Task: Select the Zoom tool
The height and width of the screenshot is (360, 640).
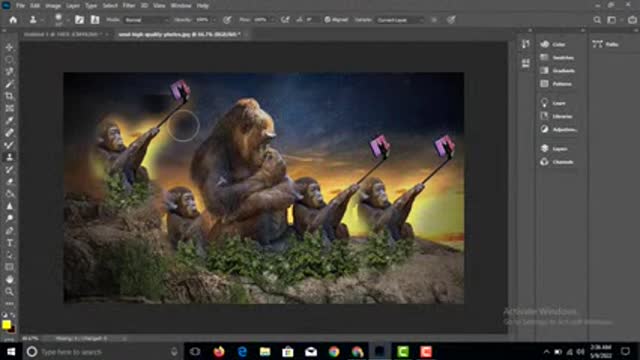Action: click(x=9, y=291)
